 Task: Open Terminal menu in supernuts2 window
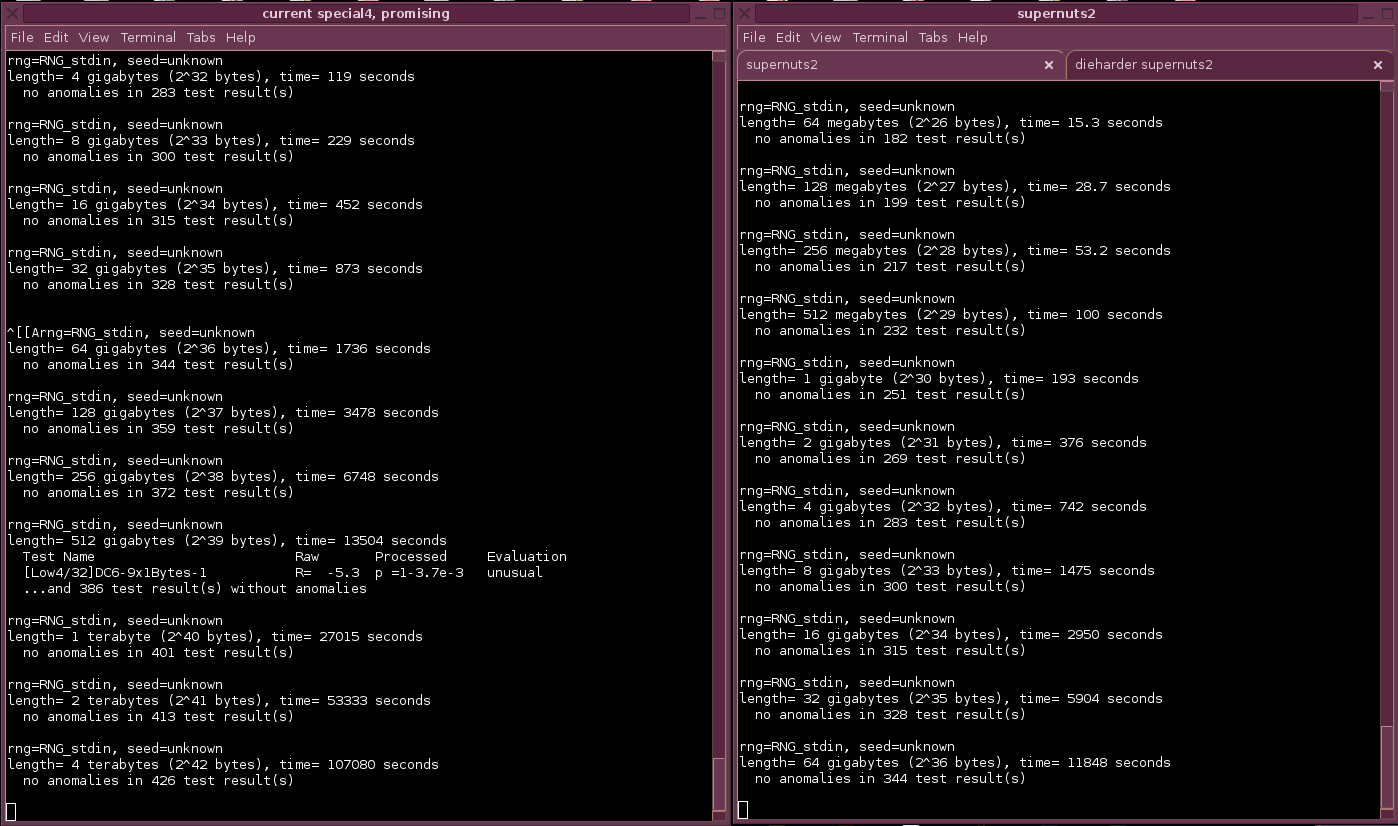coord(880,37)
